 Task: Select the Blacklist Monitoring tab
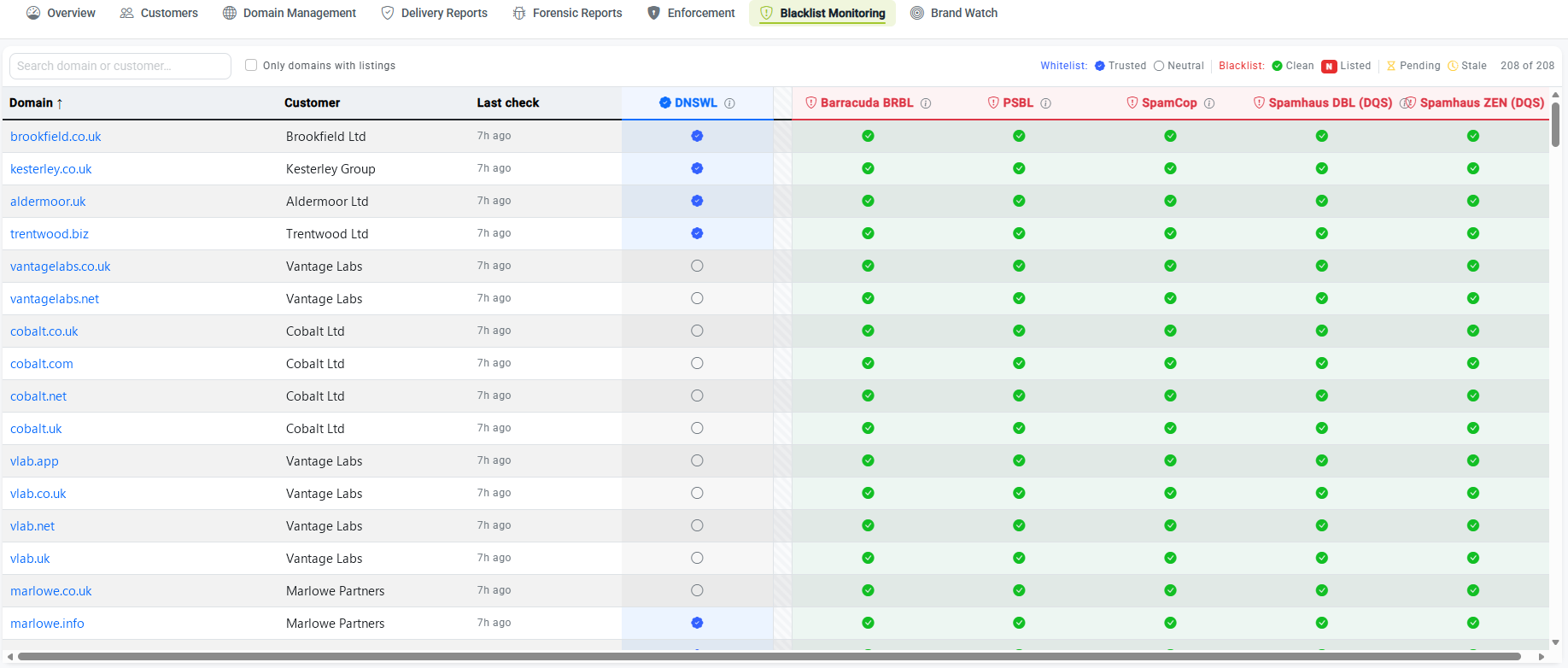click(822, 13)
